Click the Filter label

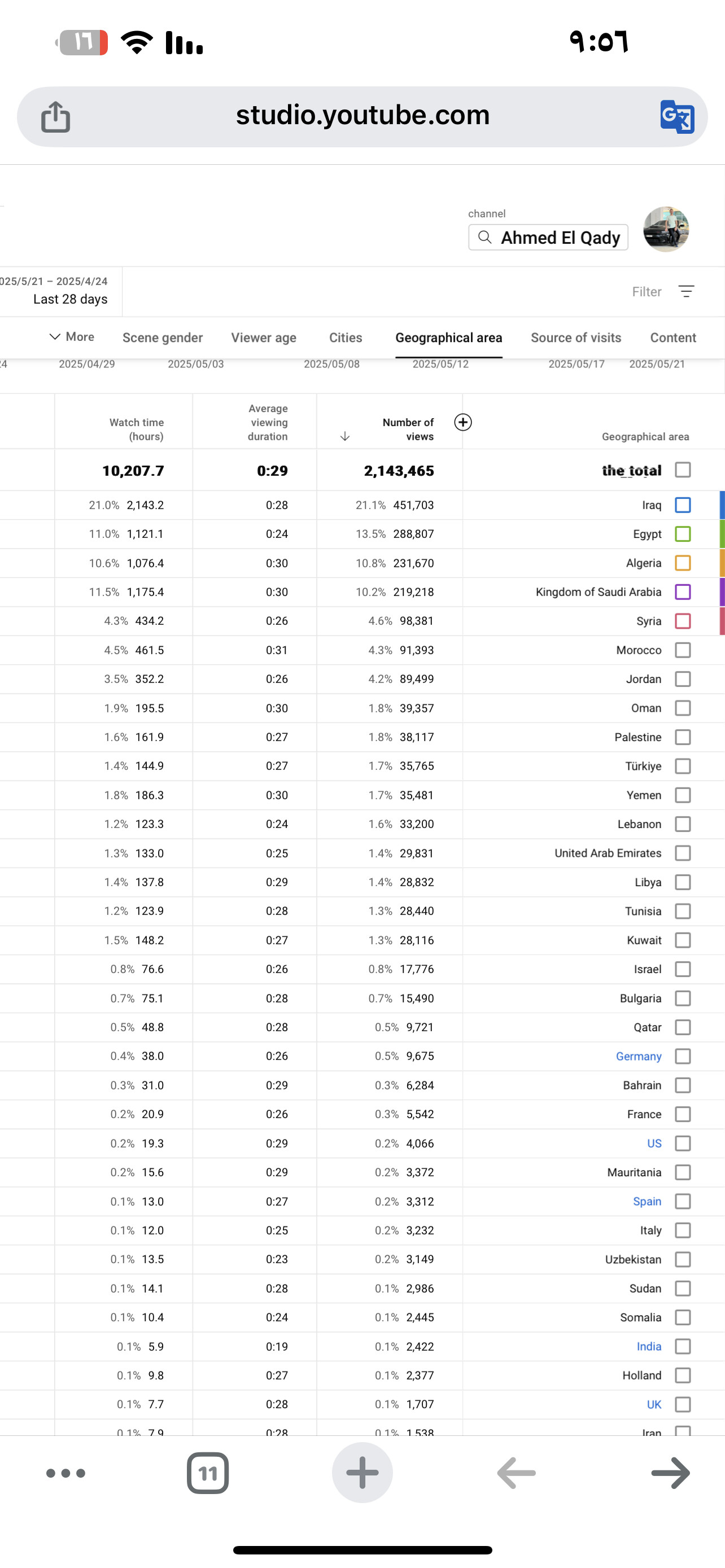(x=647, y=292)
